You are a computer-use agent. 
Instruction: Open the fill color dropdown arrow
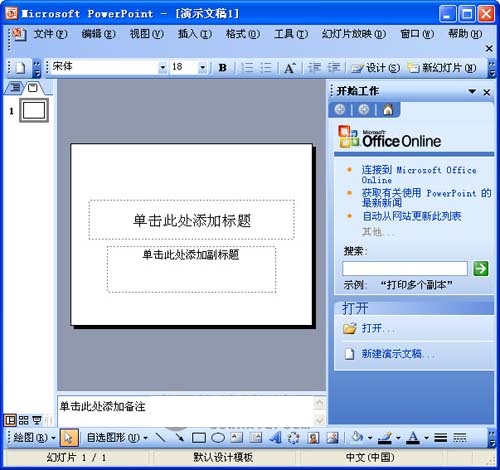pyautogui.click(x=370, y=438)
